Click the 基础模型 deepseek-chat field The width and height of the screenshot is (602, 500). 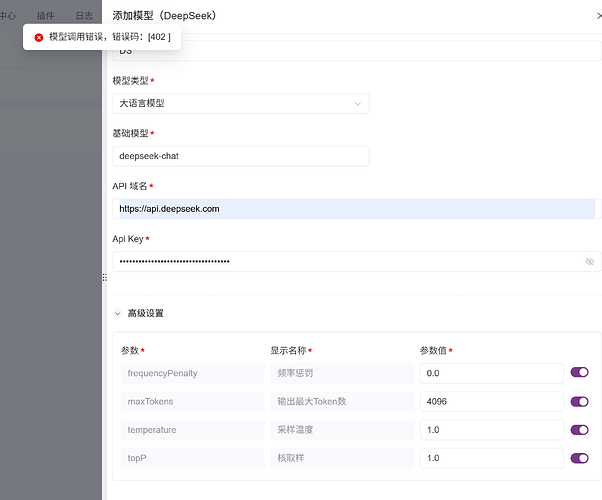[x=241, y=156]
